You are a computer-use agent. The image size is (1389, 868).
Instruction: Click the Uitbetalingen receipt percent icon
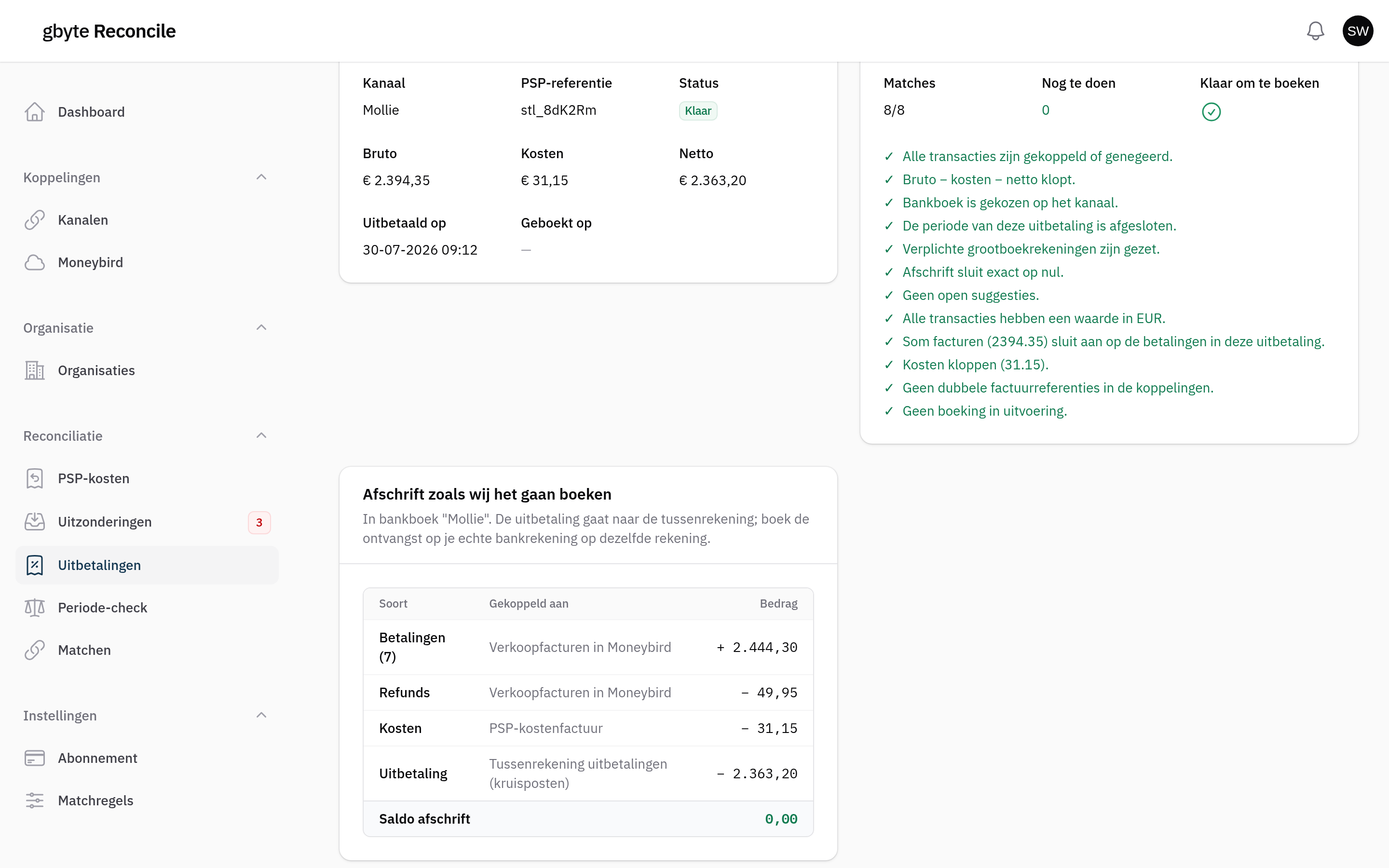pyautogui.click(x=34, y=565)
